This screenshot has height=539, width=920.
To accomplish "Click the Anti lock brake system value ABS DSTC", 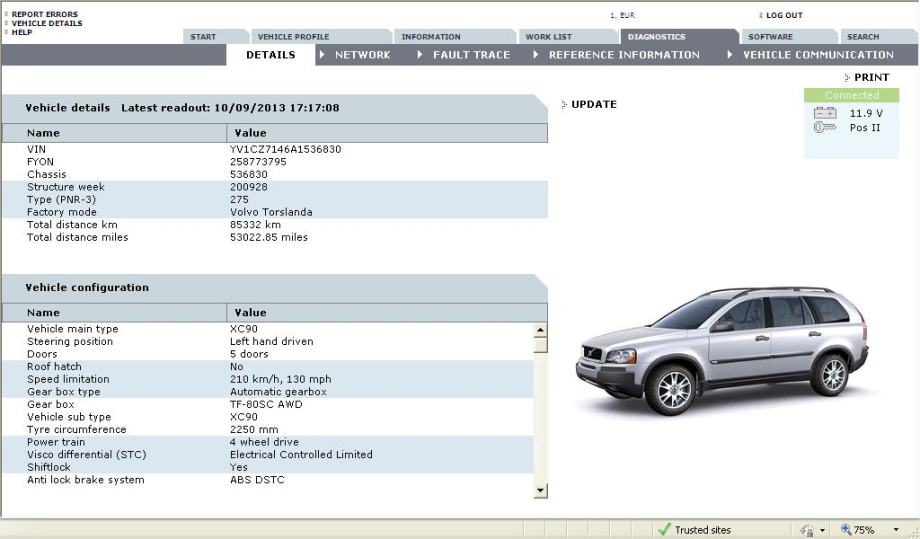I will (x=257, y=480).
